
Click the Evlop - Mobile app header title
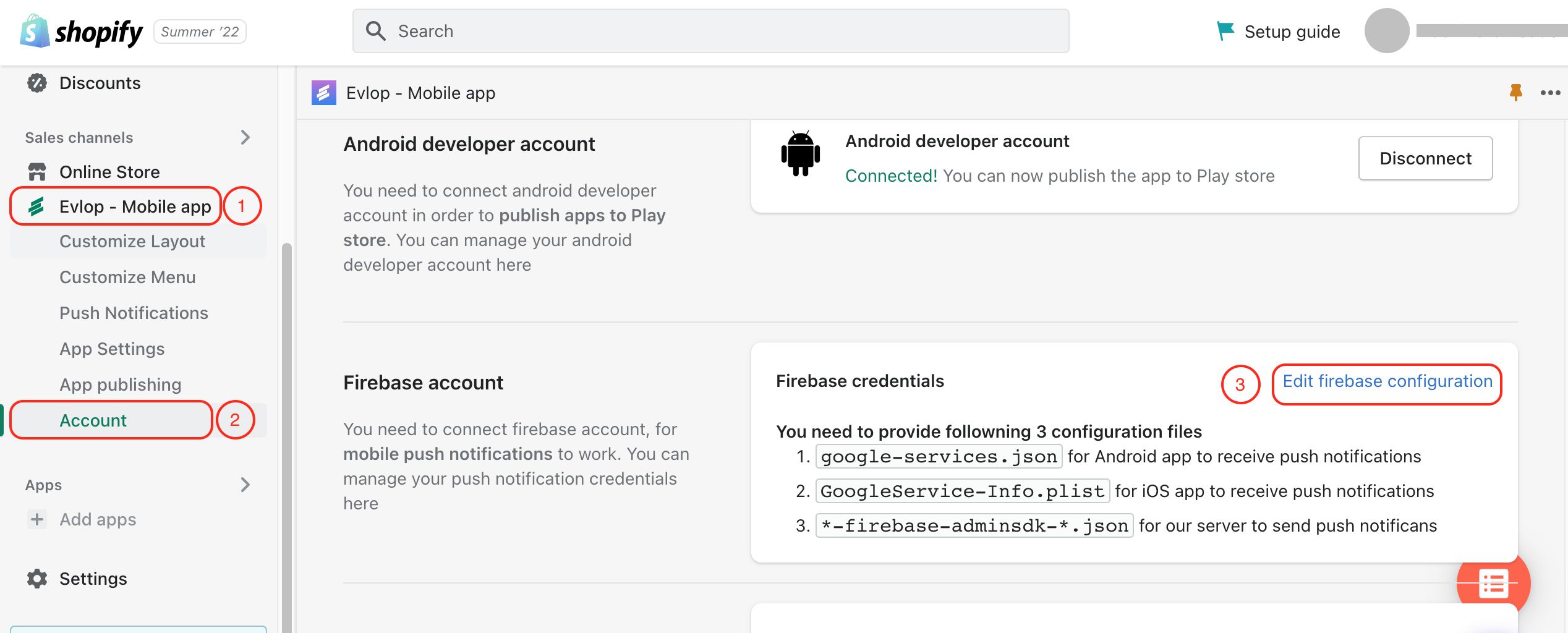pos(420,93)
